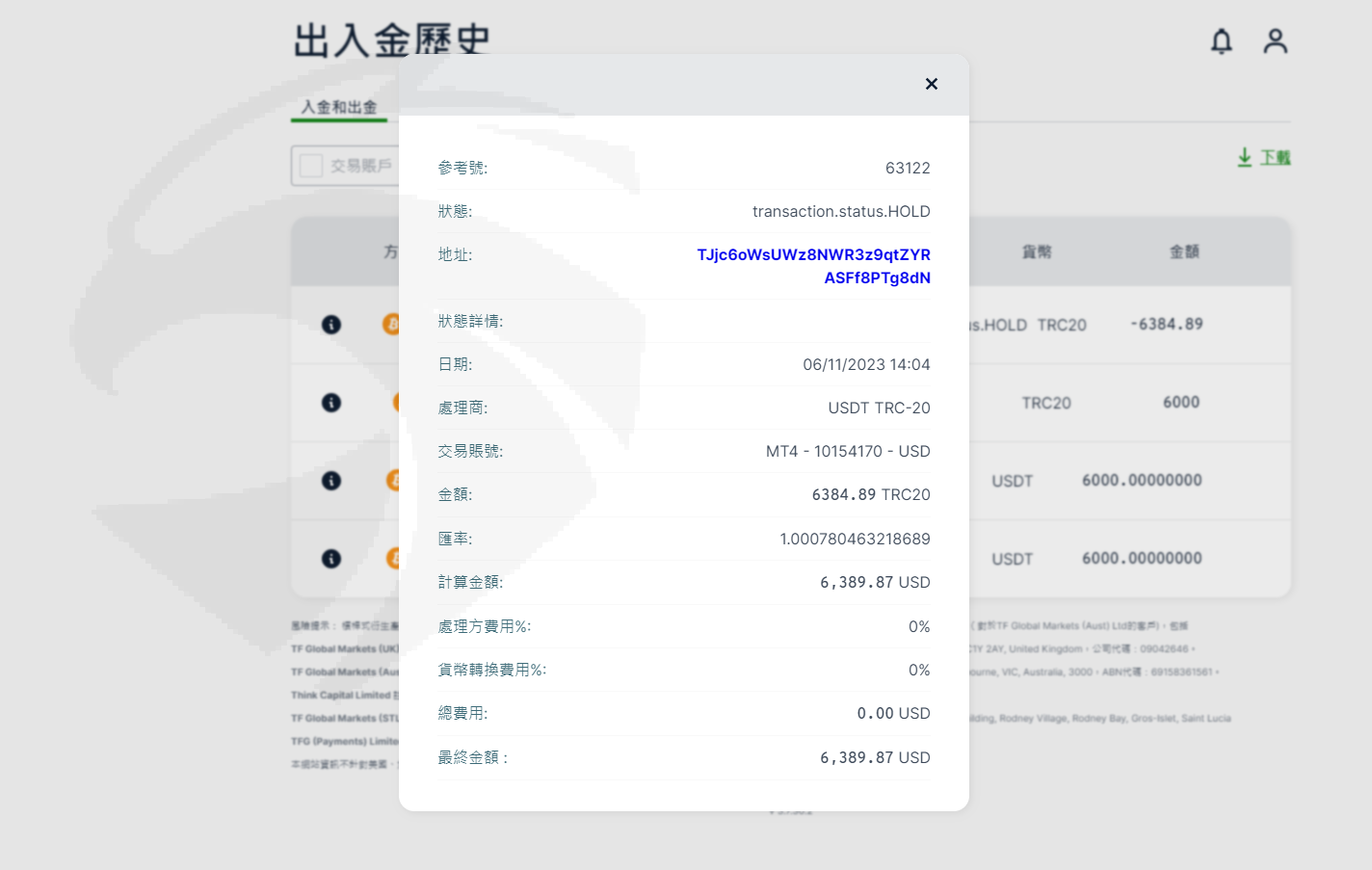Tick the 交易賬戶 checkbox
The image size is (1372, 870).
(311, 166)
